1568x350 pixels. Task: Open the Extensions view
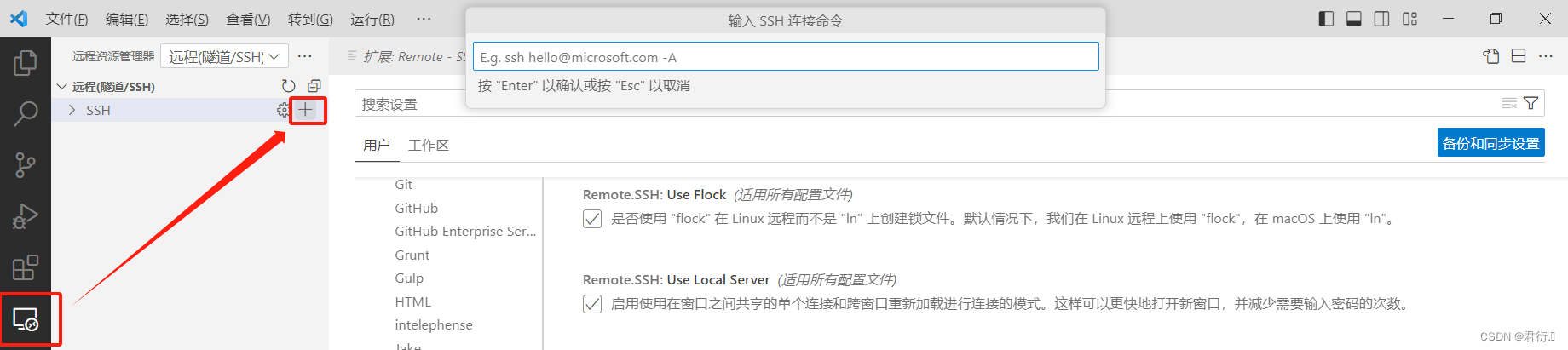tap(26, 267)
